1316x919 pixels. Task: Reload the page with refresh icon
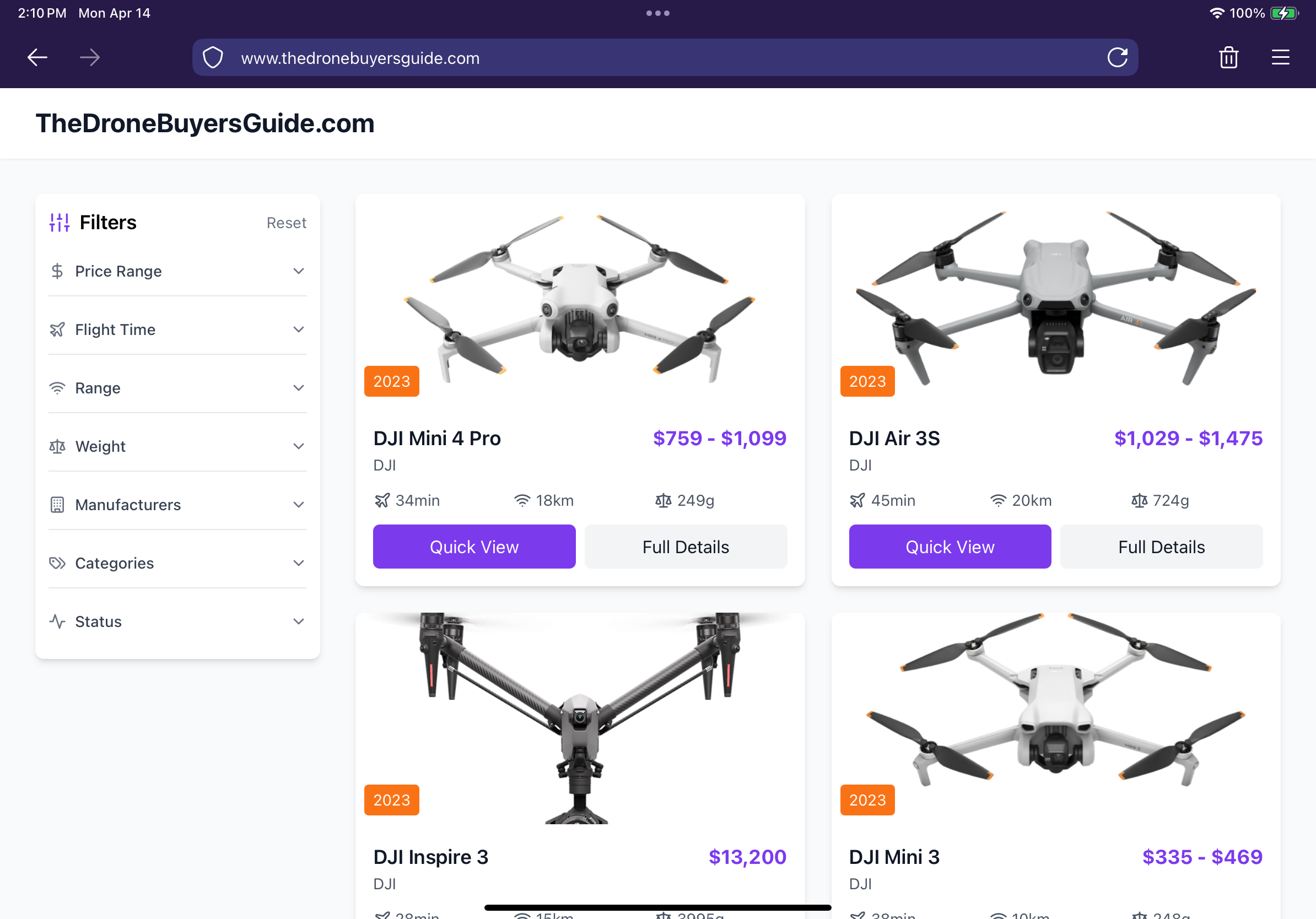1117,57
